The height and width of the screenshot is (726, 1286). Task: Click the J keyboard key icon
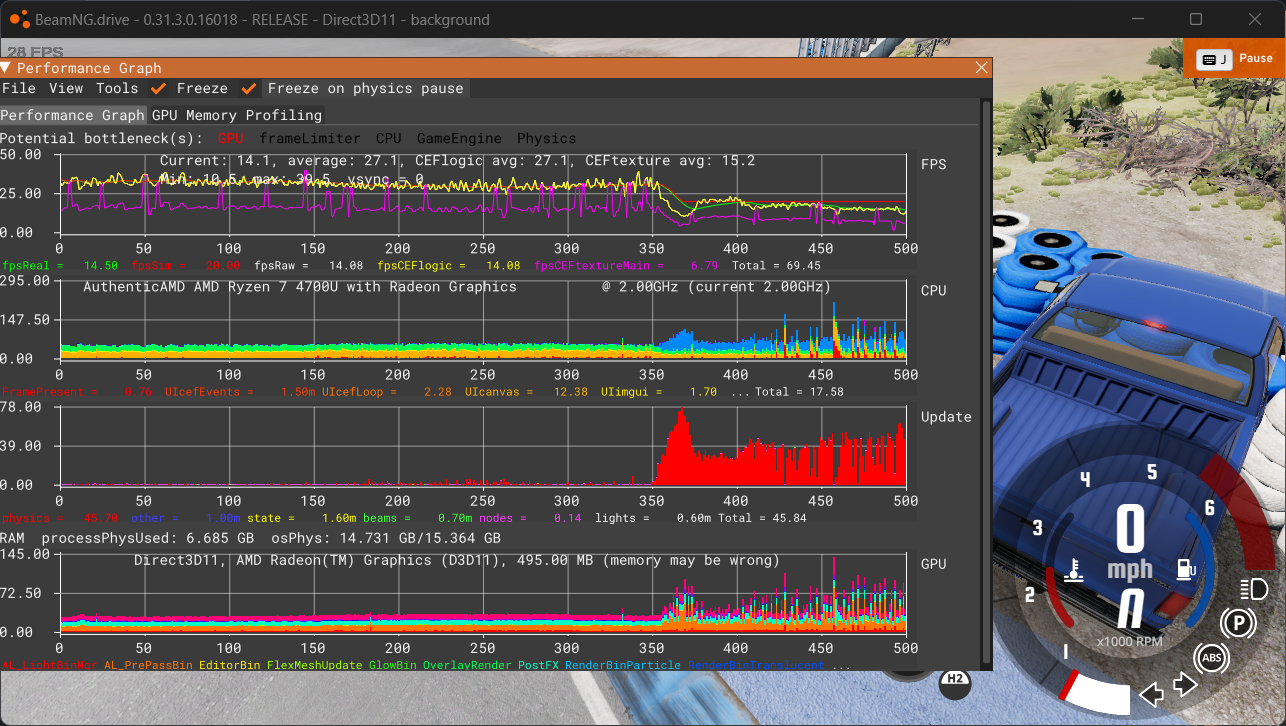(1214, 59)
